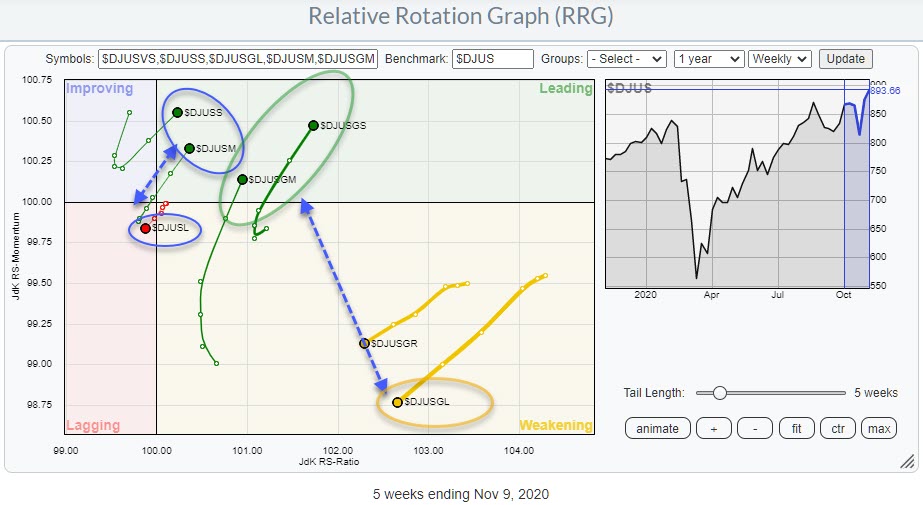Select the $DJUSS data point marker
The width and height of the screenshot is (923, 505).
tap(177, 112)
